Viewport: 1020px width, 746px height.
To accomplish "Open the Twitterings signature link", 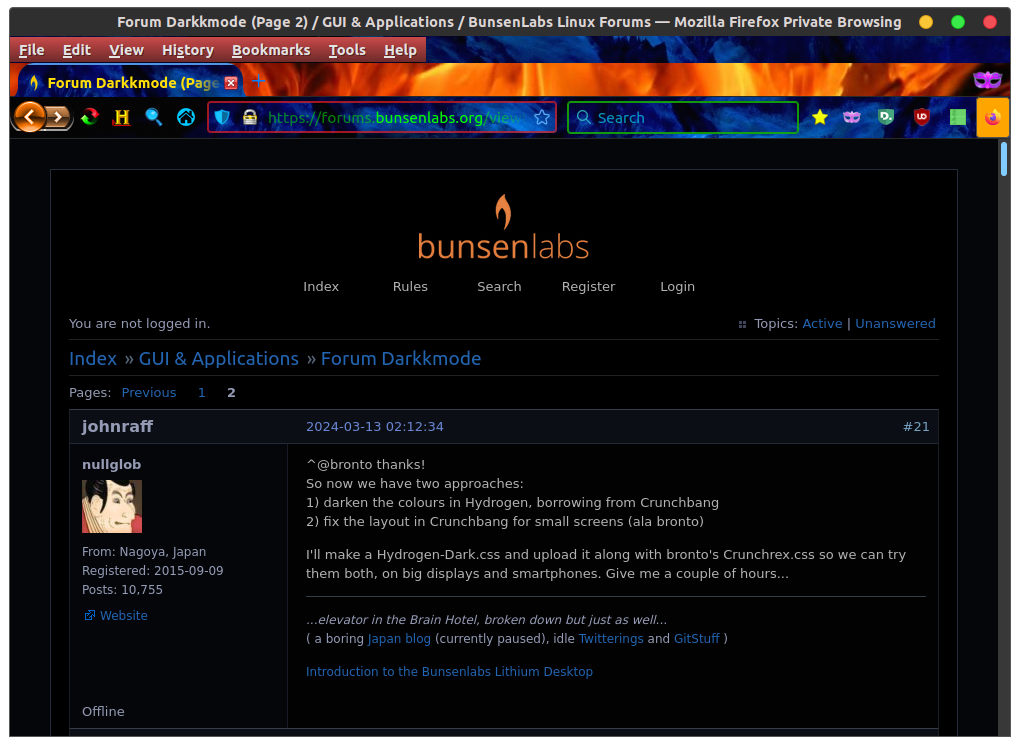I will tap(610, 639).
